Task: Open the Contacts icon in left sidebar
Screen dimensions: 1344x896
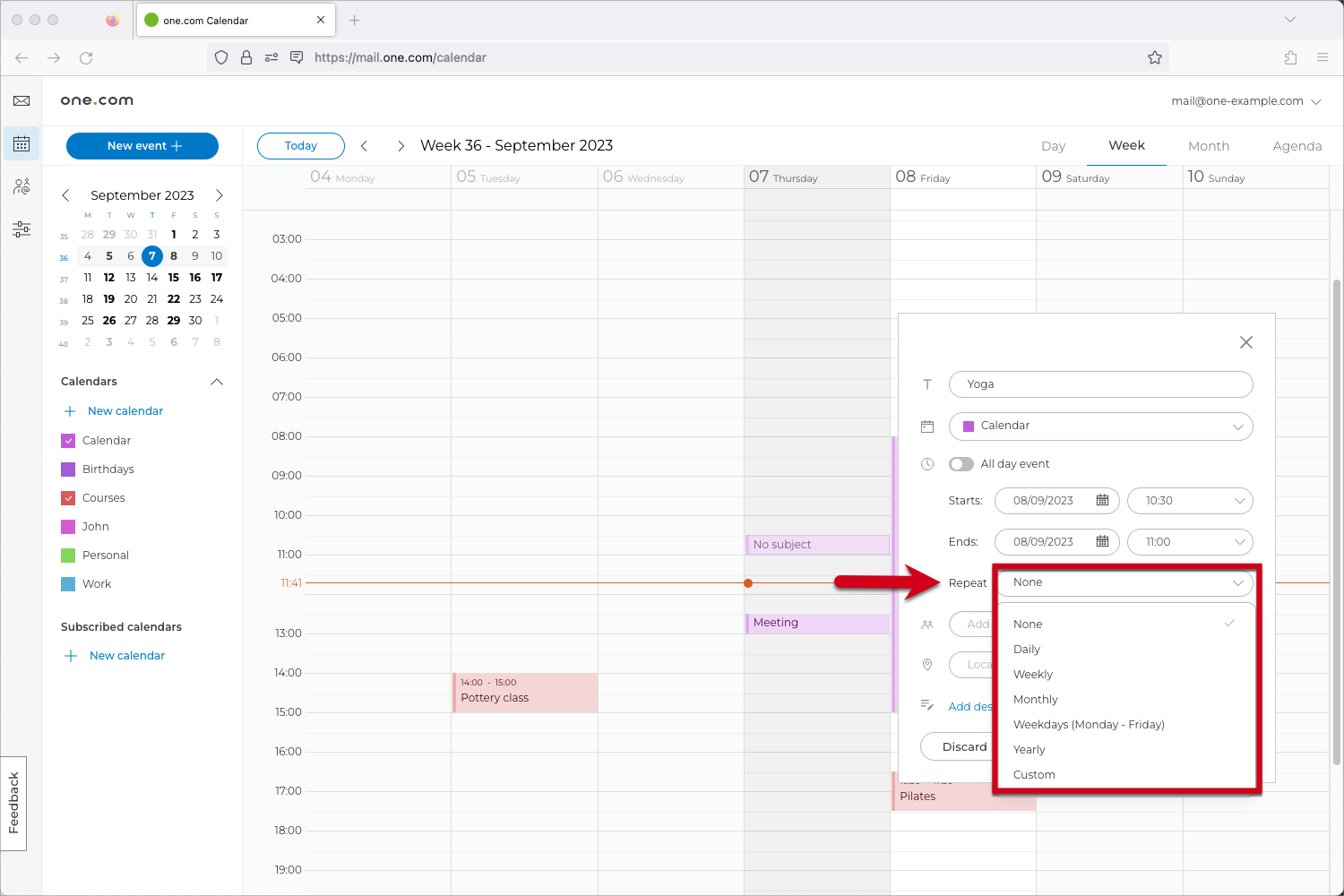Action: pos(22,186)
